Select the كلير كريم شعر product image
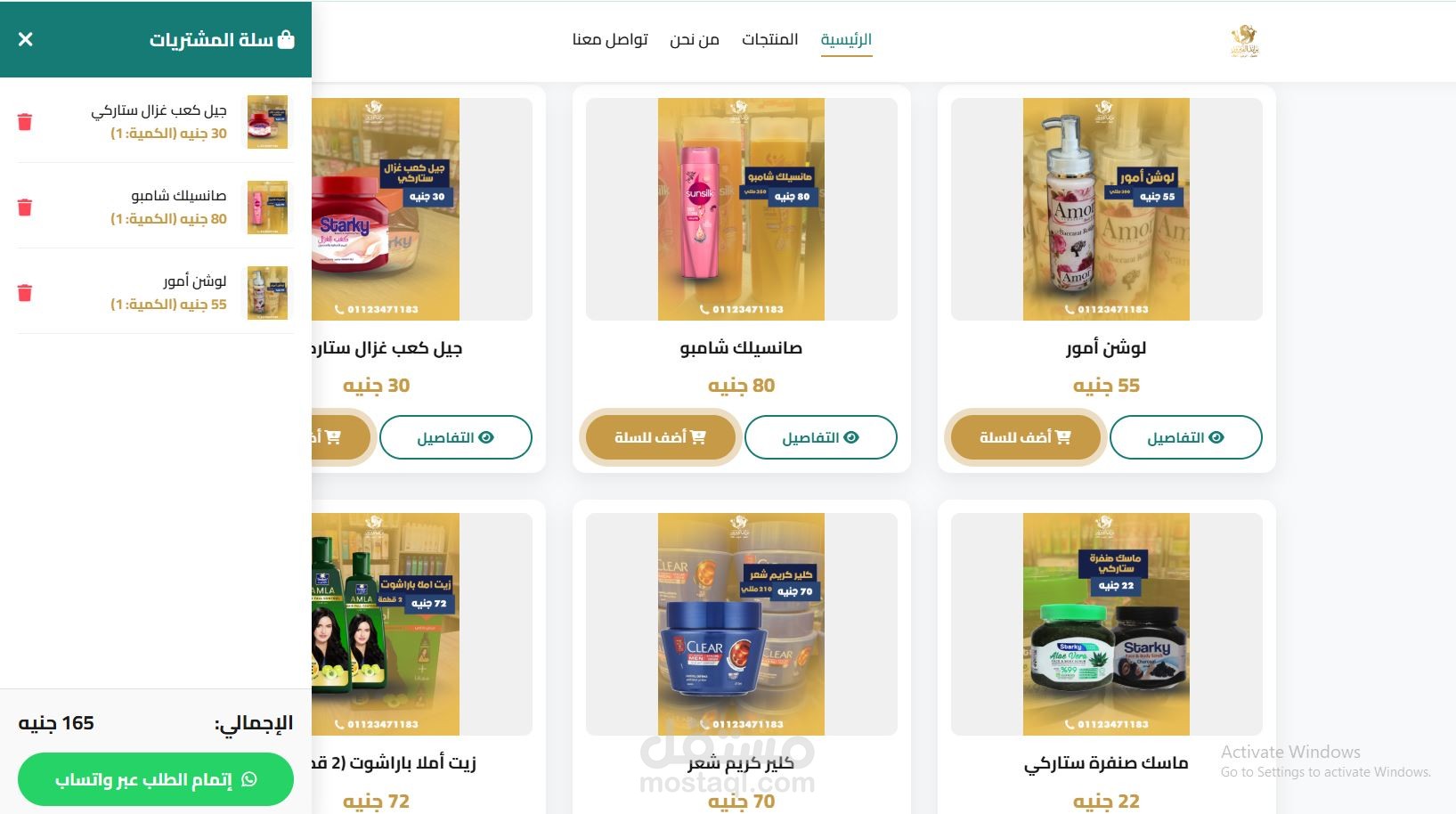This screenshot has width=1456, height=814. coord(741,624)
